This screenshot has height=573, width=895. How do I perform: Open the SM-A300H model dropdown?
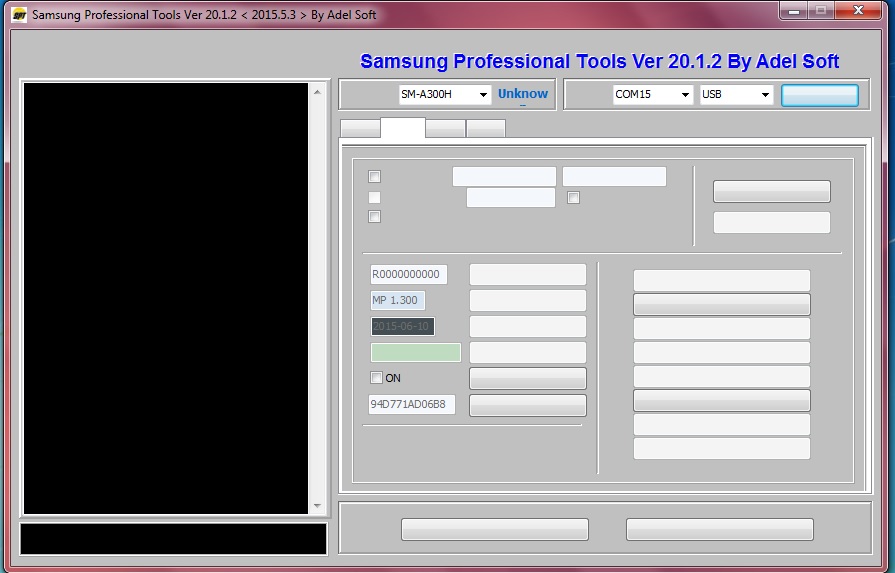click(x=444, y=94)
